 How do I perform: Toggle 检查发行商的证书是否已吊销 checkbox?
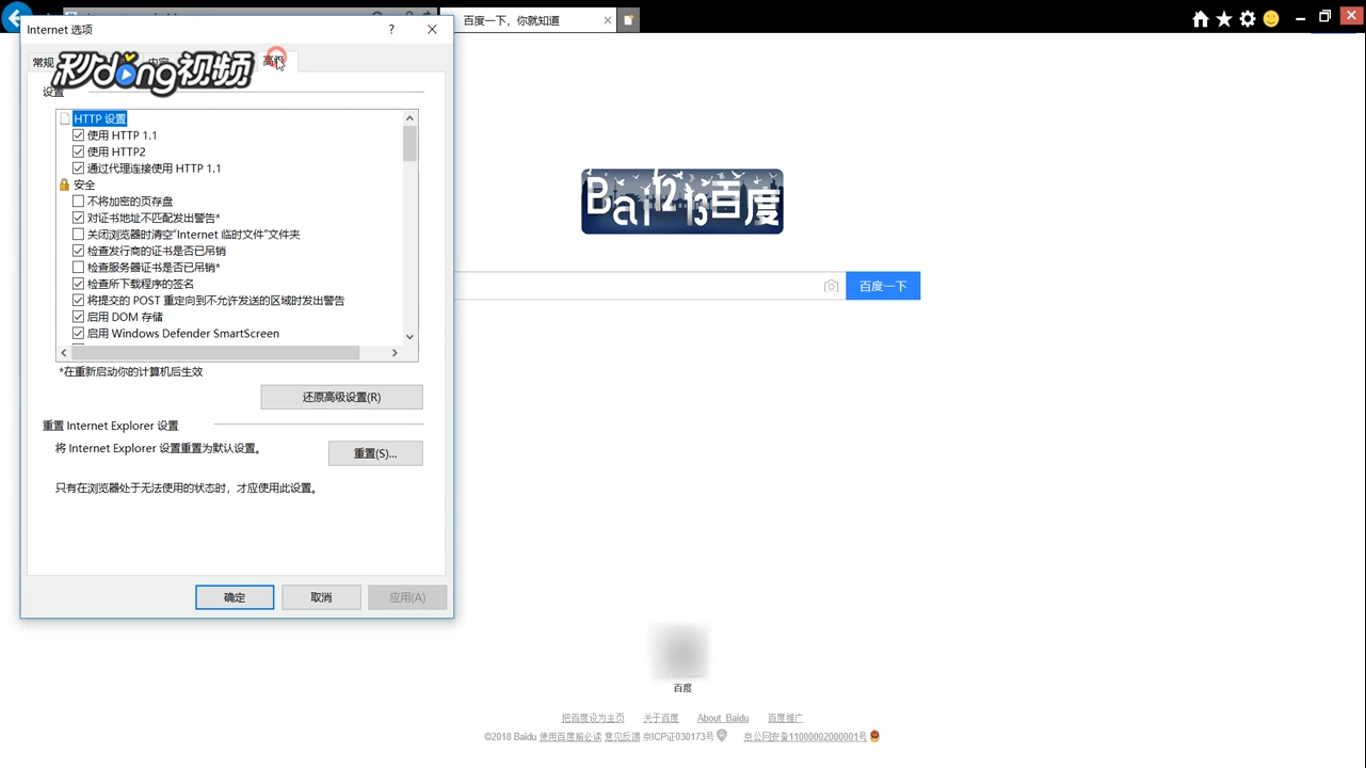coord(79,251)
